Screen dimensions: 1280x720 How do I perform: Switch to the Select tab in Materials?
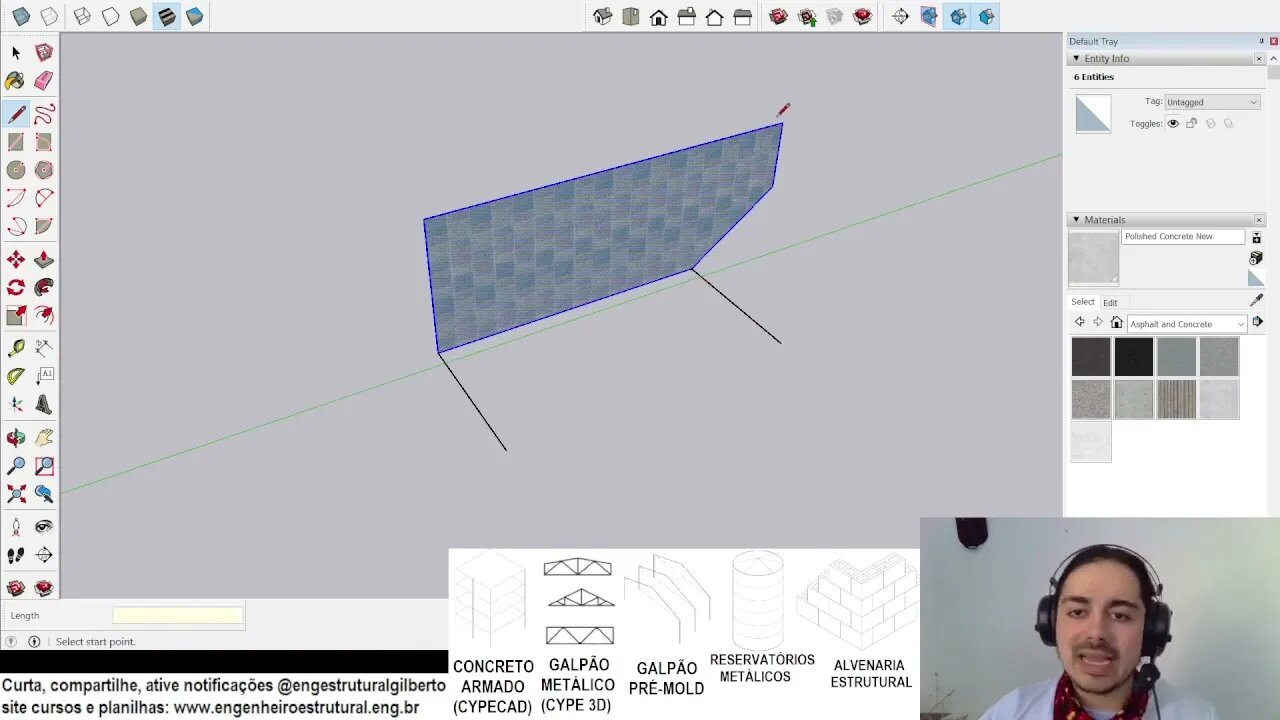click(x=1083, y=302)
